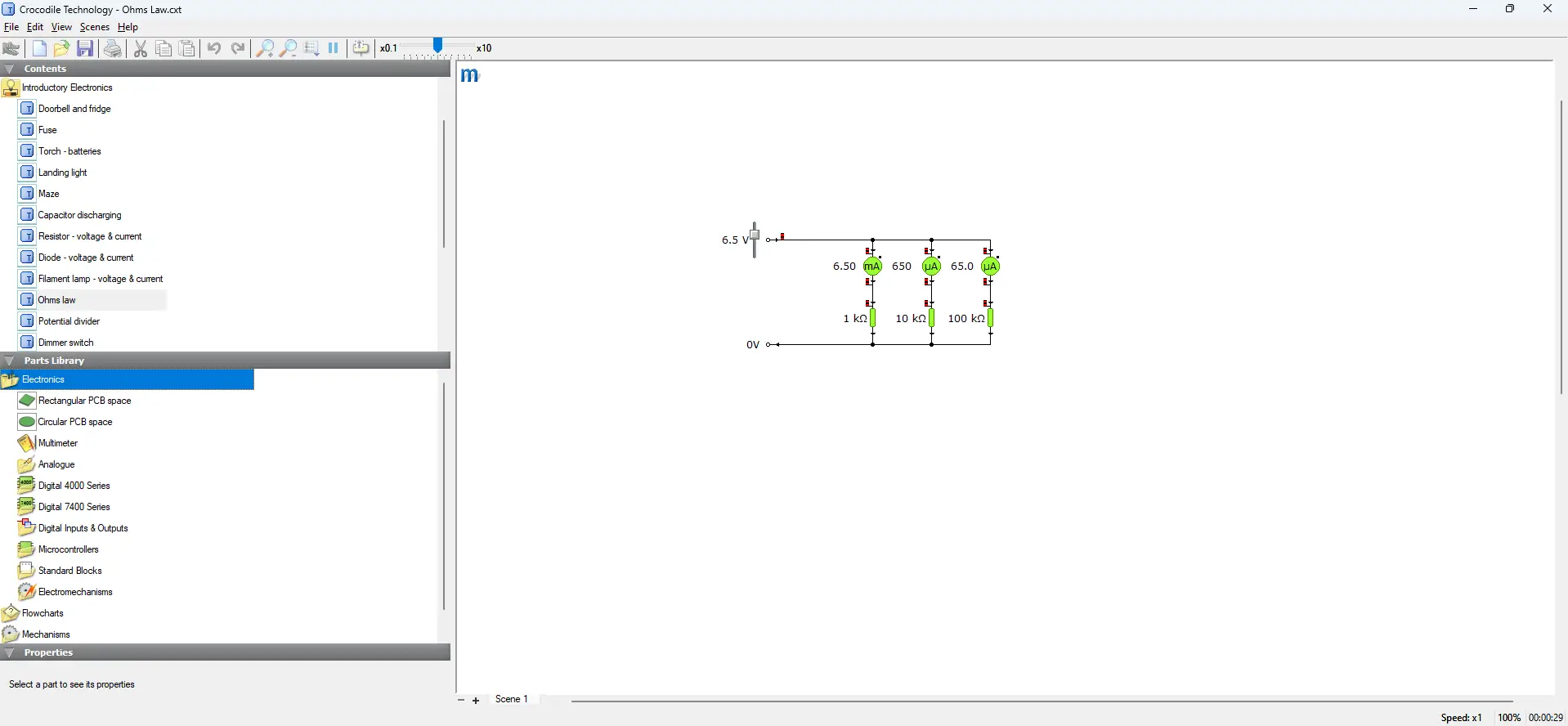Screen dimensions: 1568x726
Task: Select the microammeter on the 100 kΩ branch
Action: pyautogui.click(x=991, y=267)
